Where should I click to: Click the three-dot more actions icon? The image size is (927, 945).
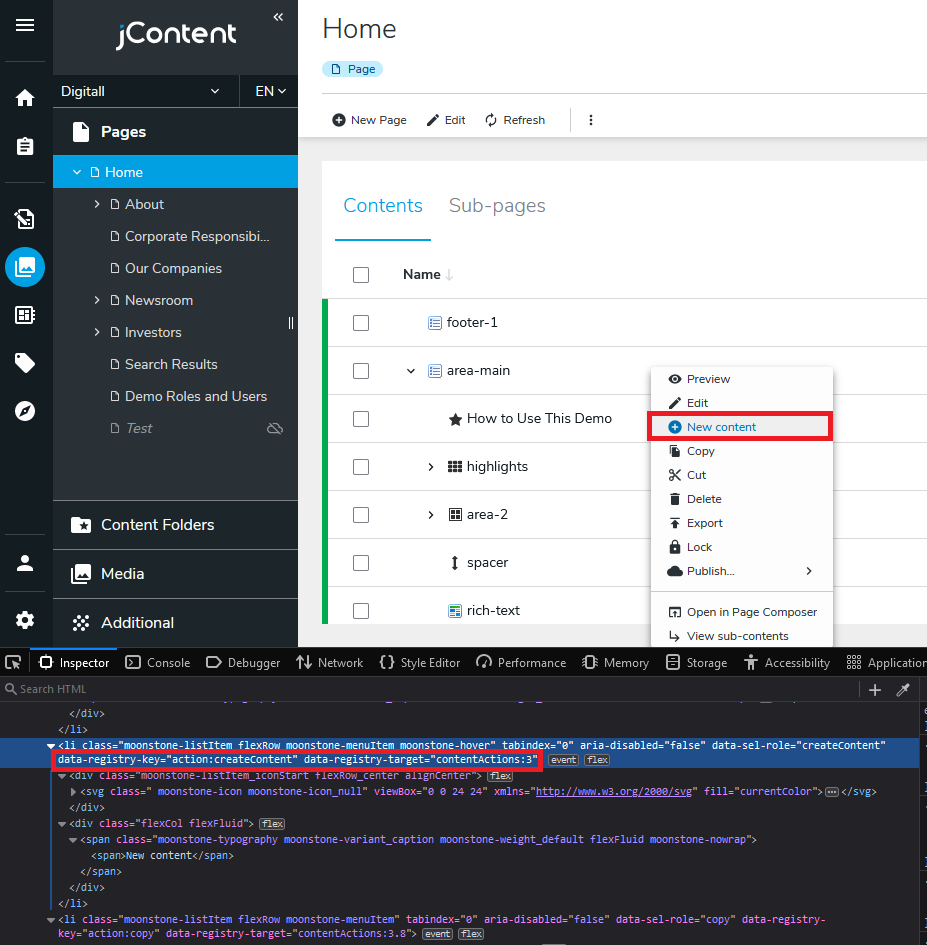point(591,120)
